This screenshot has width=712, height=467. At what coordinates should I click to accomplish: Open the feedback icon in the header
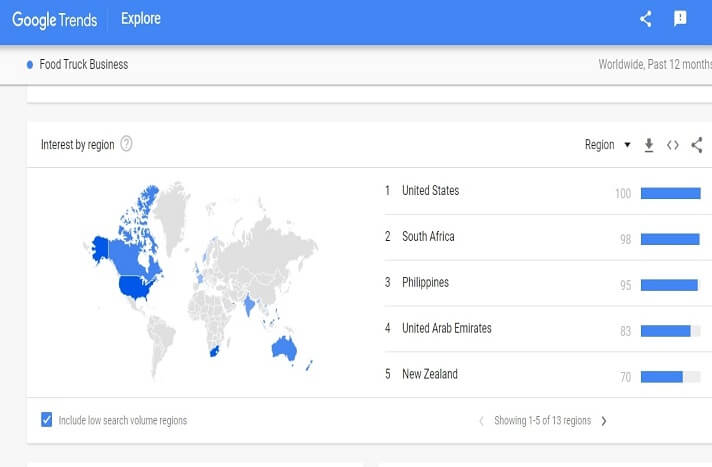pyautogui.click(x=680, y=18)
